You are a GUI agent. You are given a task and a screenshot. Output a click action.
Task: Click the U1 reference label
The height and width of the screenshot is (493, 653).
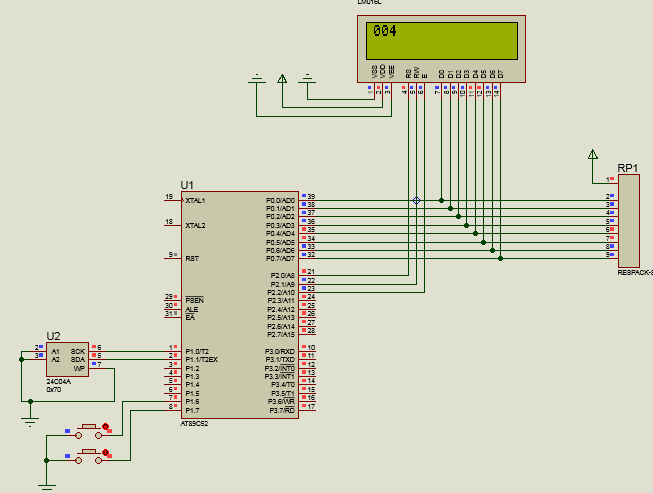187,185
